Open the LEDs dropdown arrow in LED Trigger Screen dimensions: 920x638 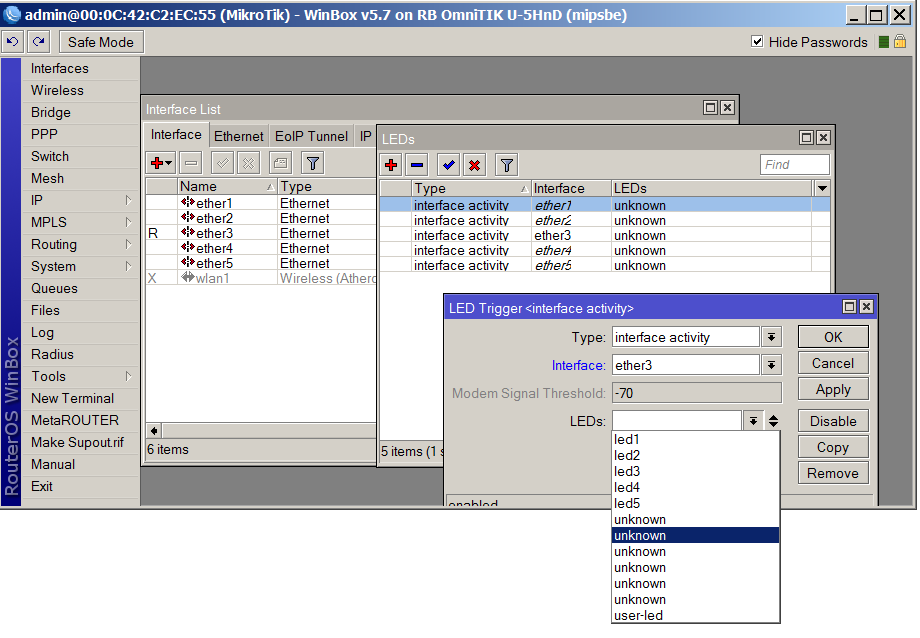753,421
